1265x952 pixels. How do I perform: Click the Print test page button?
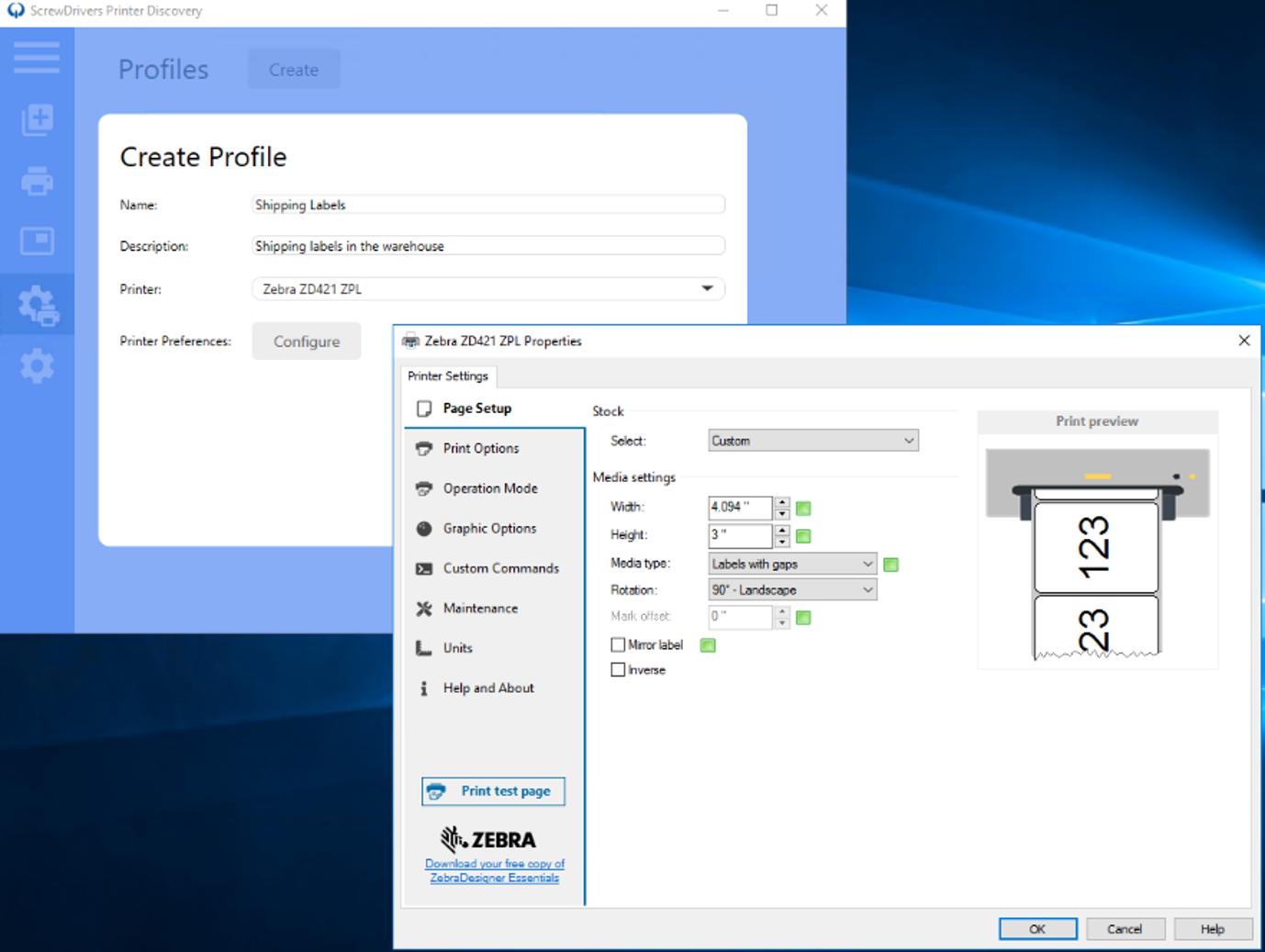click(493, 790)
